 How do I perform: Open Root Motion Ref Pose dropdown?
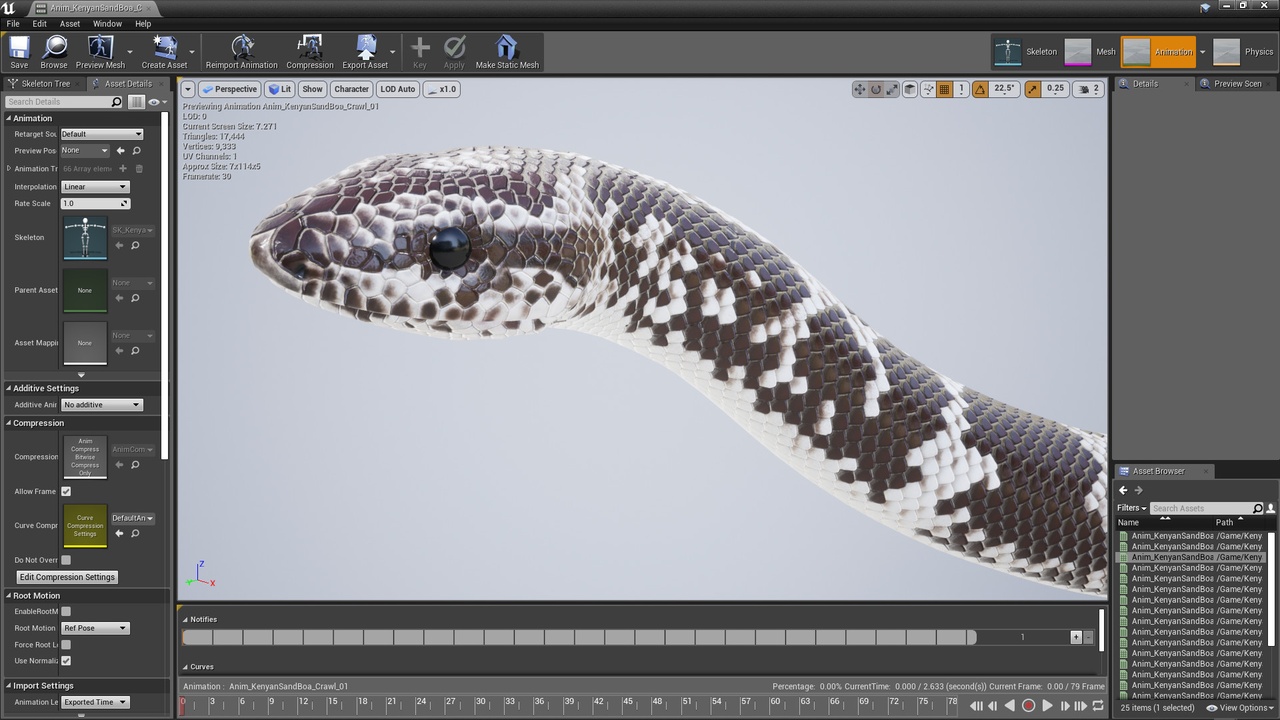(95, 628)
